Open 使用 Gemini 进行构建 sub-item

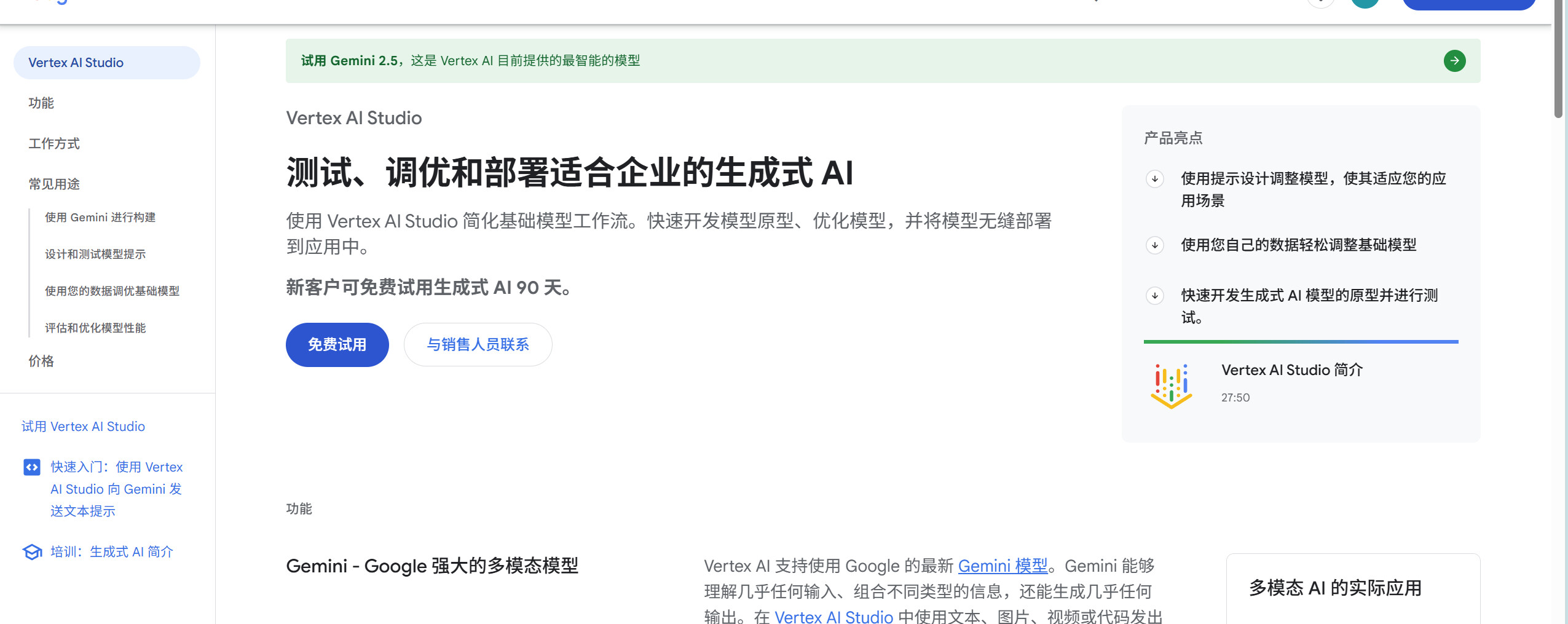tap(100, 218)
